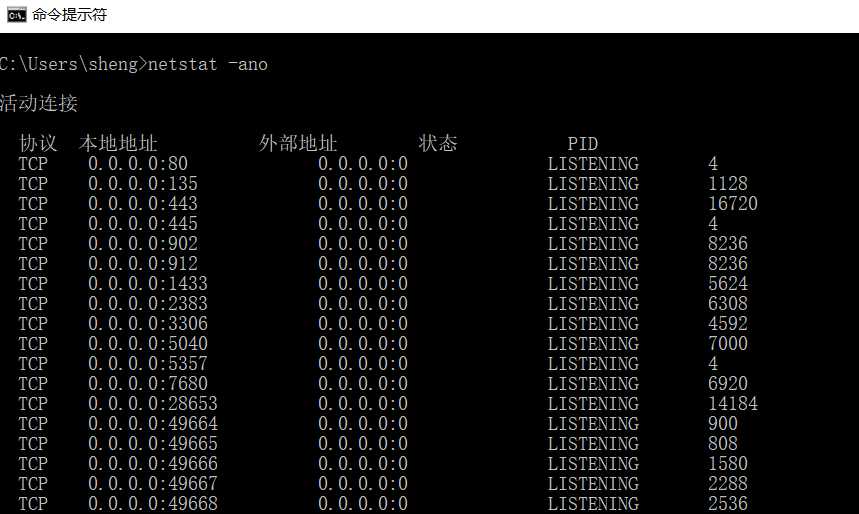859x514 pixels.
Task: Click local address 0.0.0.0:7680
Action: [x=148, y=384]
